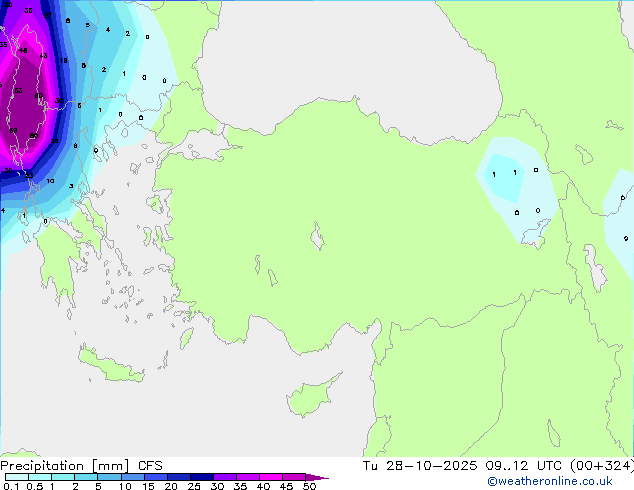Click the '23' precipitation value on the map
Viewport: 634px width, 490px height.
point(29,175)
